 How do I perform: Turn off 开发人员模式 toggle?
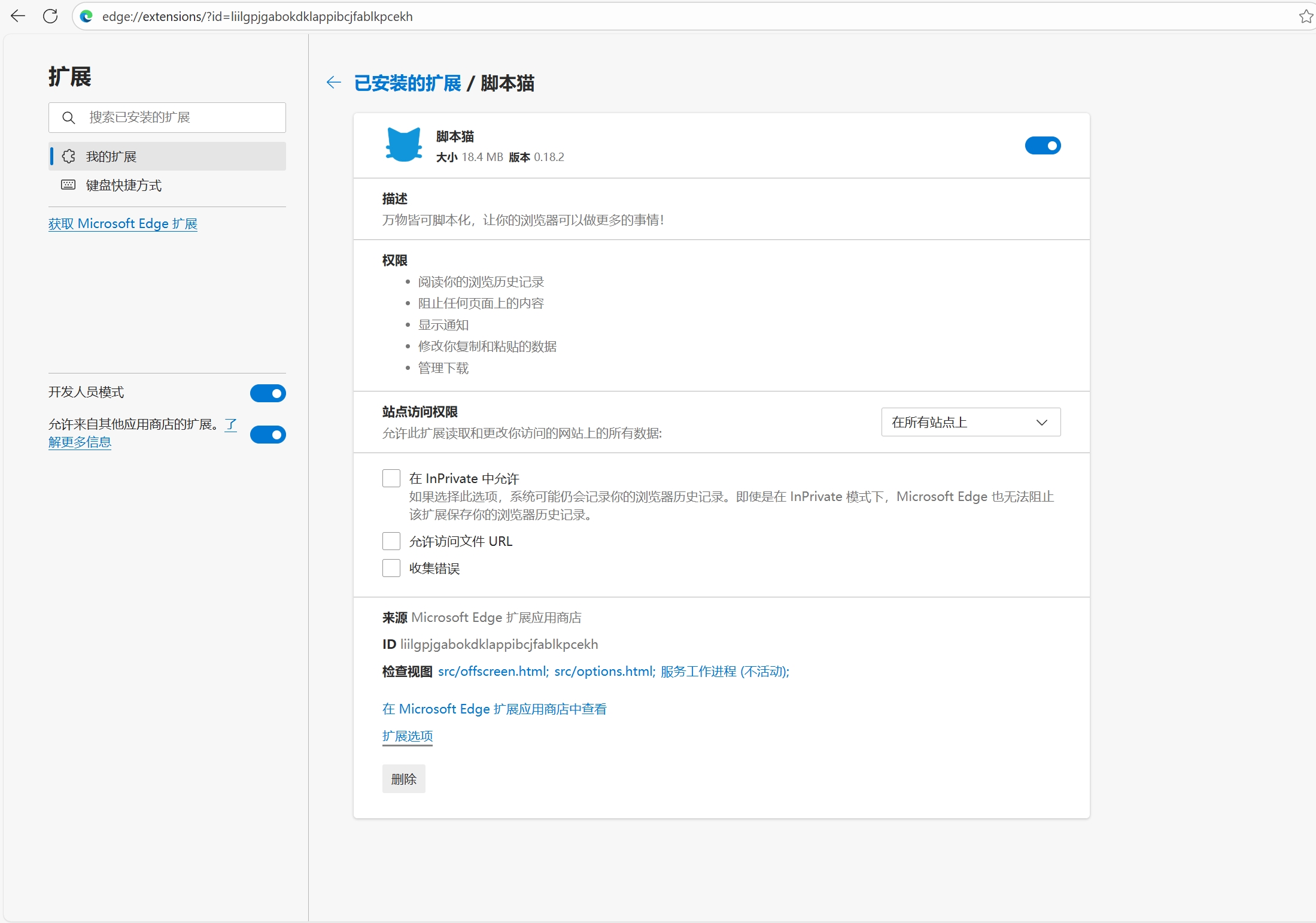(x=268, y=393)
